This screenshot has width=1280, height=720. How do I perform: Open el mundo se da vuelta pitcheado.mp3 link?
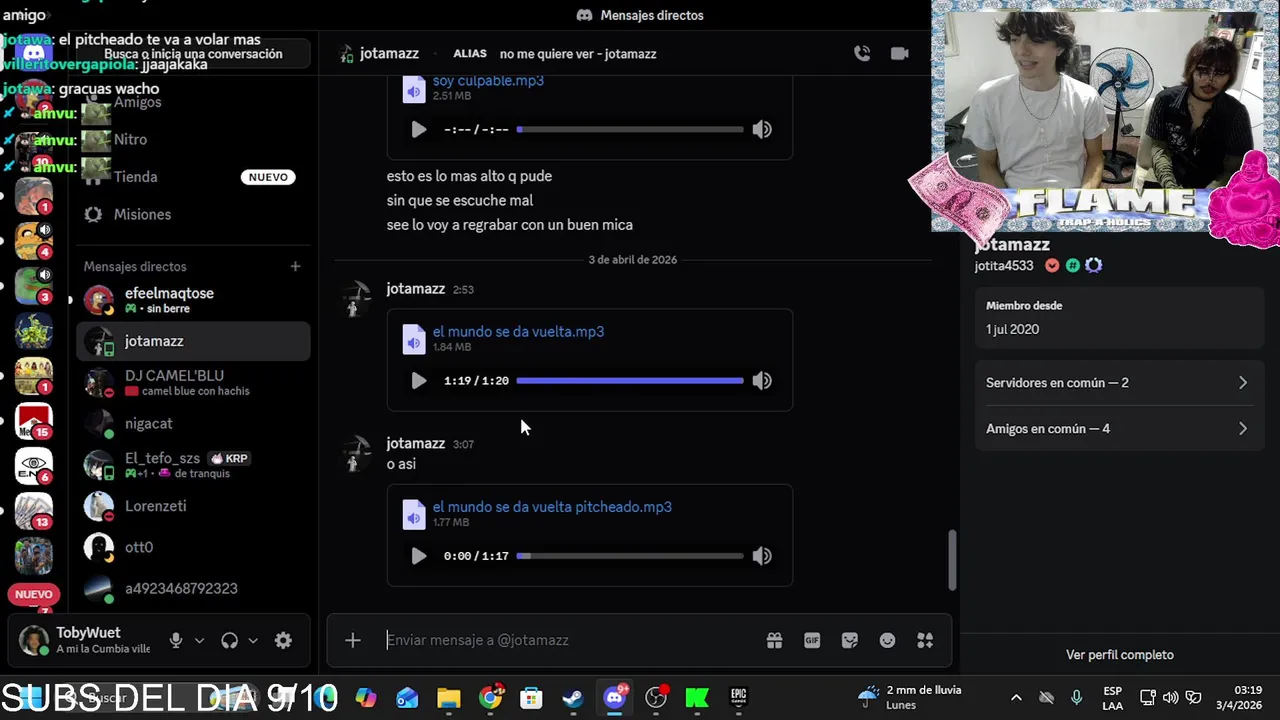click(x=552, y=507)
